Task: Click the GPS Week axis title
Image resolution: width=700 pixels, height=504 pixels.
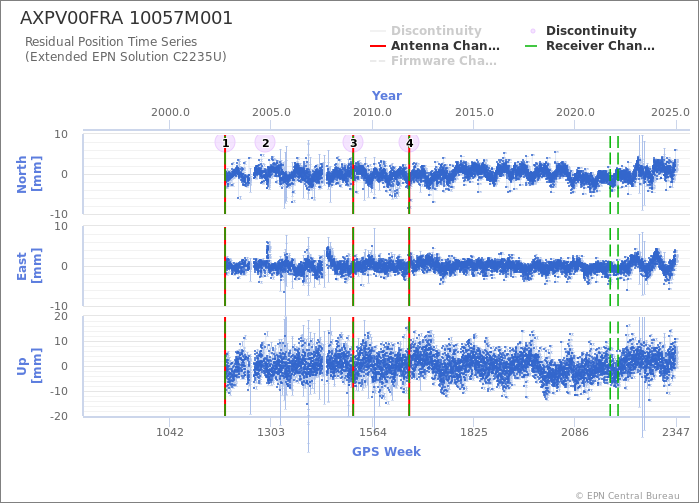Action: point(387,452)
